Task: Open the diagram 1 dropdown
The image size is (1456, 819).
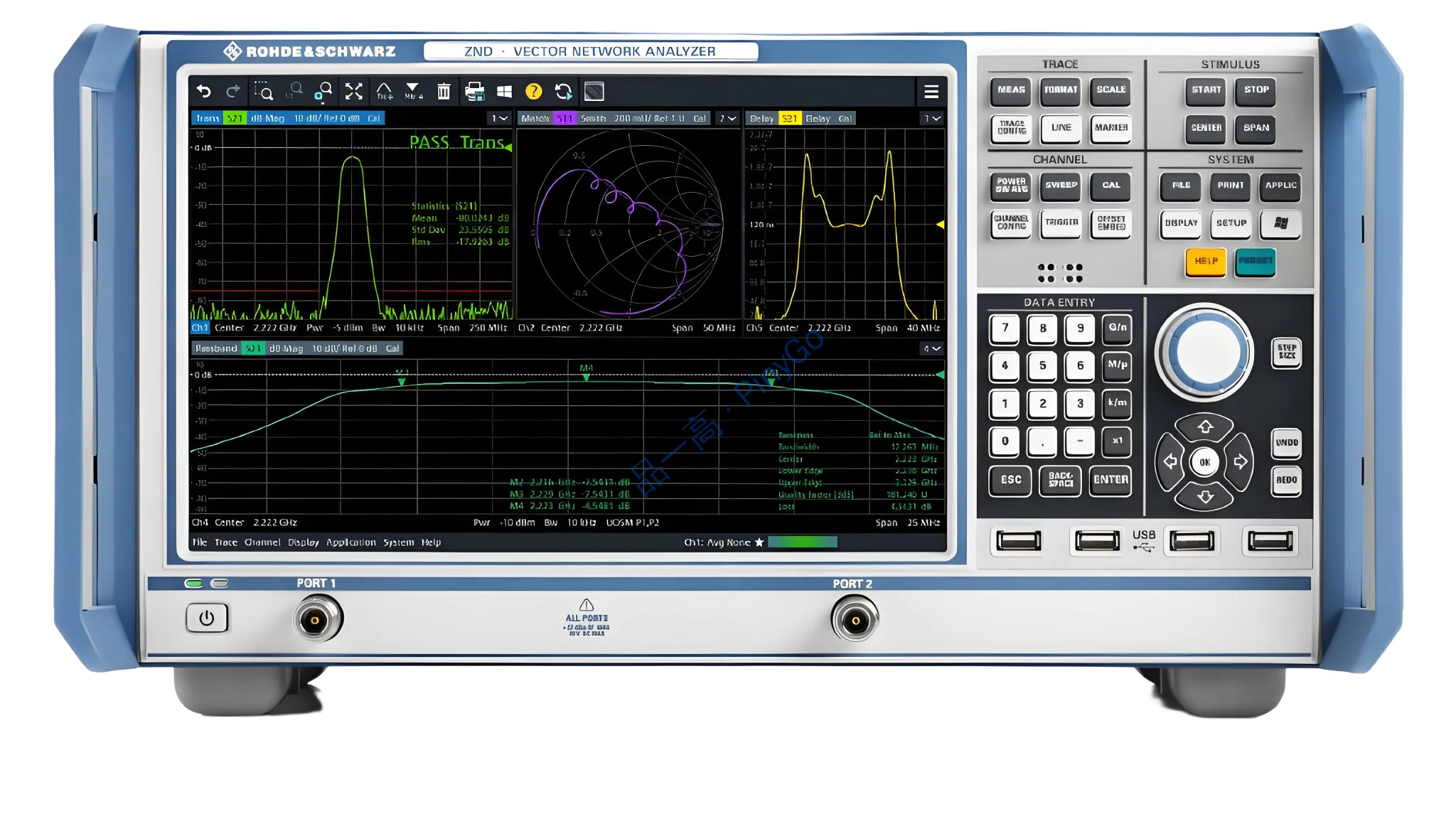Action: tap(499, 118)
